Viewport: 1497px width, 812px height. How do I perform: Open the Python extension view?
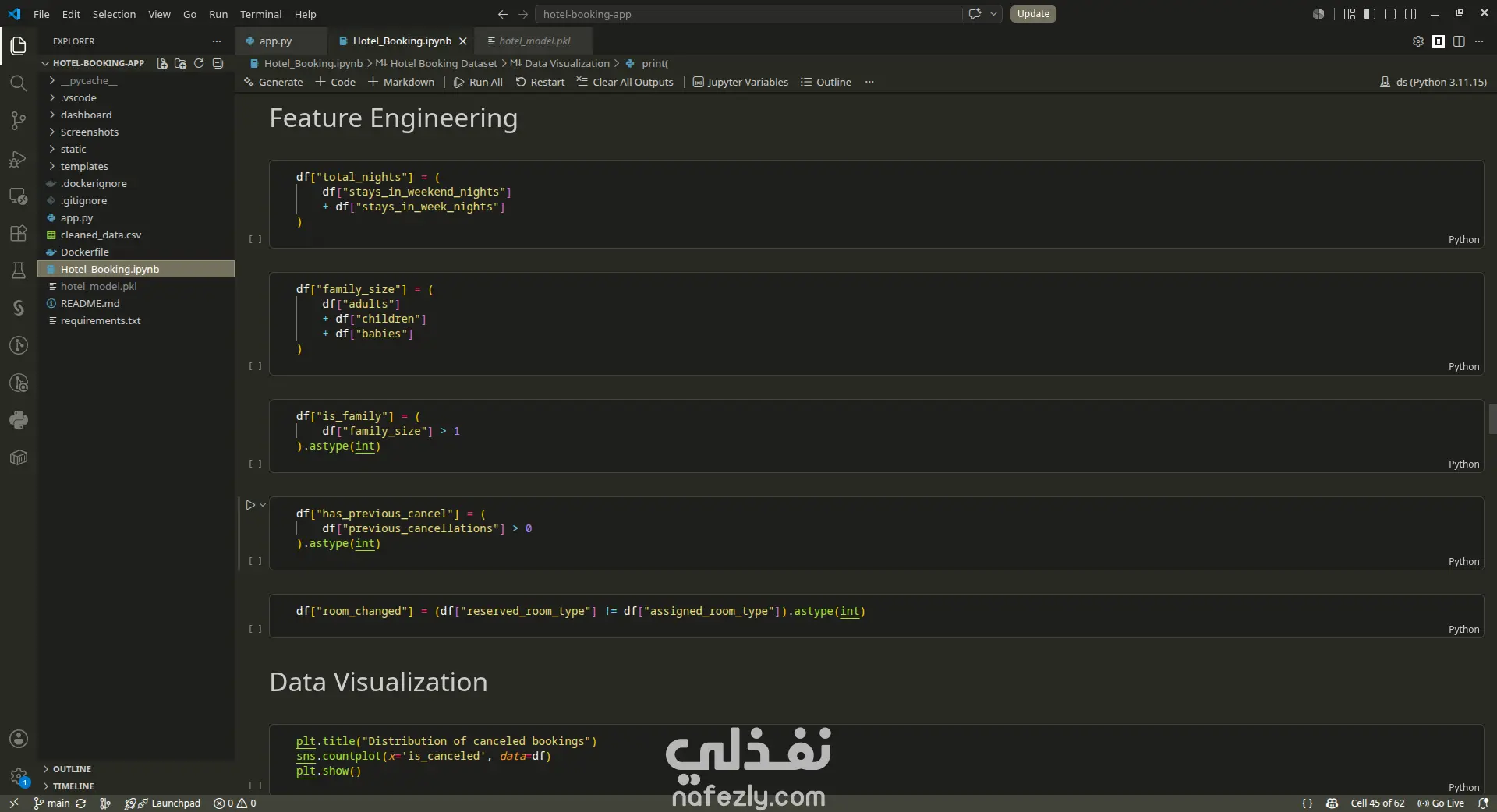[19, 420]
